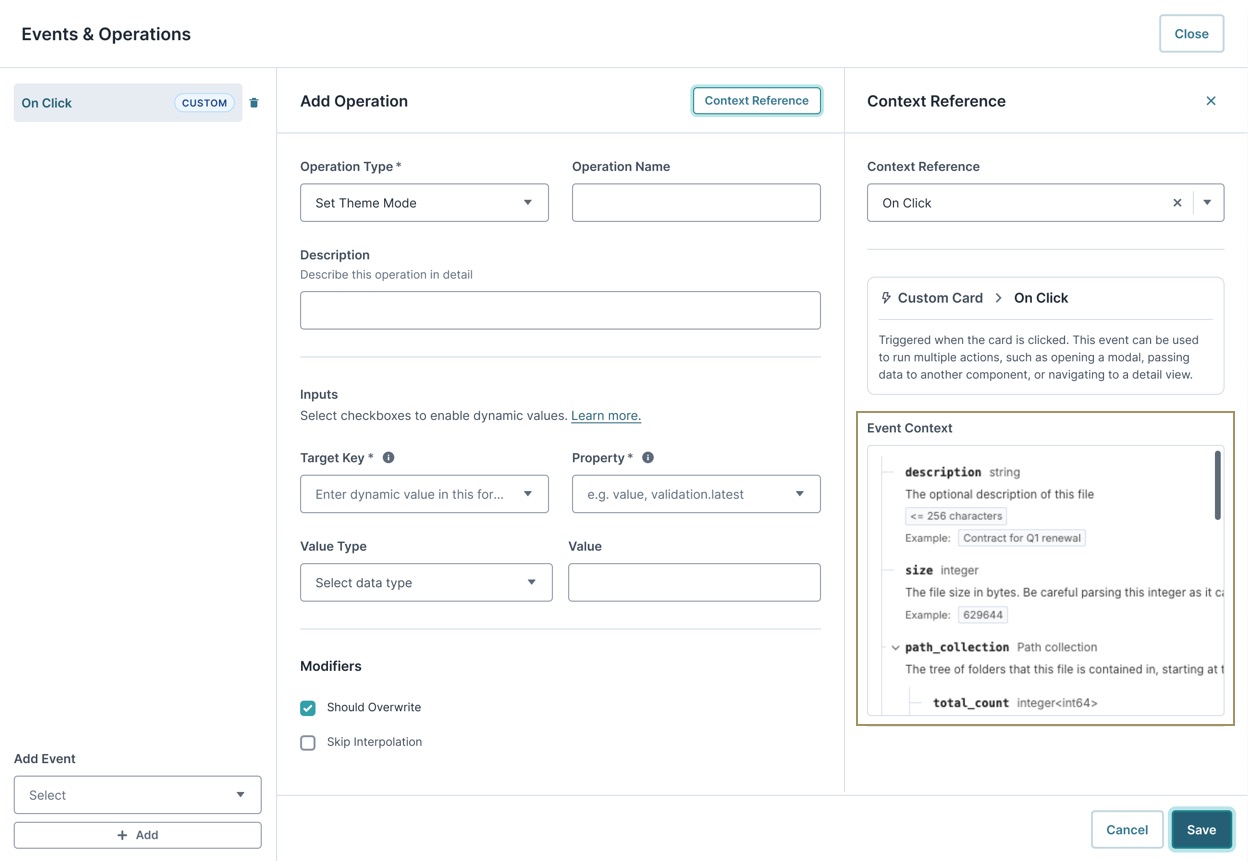The height and width of the screenshot is (861, 1248).
Task: Open the Learn more link
Action: coord(606,416)
